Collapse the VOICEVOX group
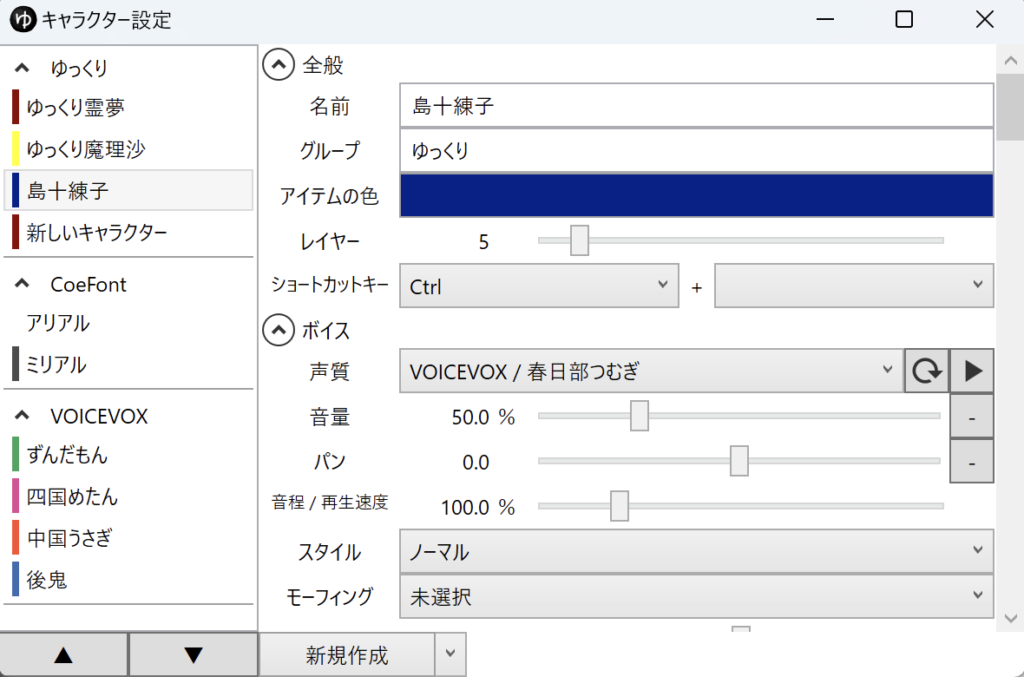Image resolution: width=1024 pixels, height=677 pixels. 22,415
